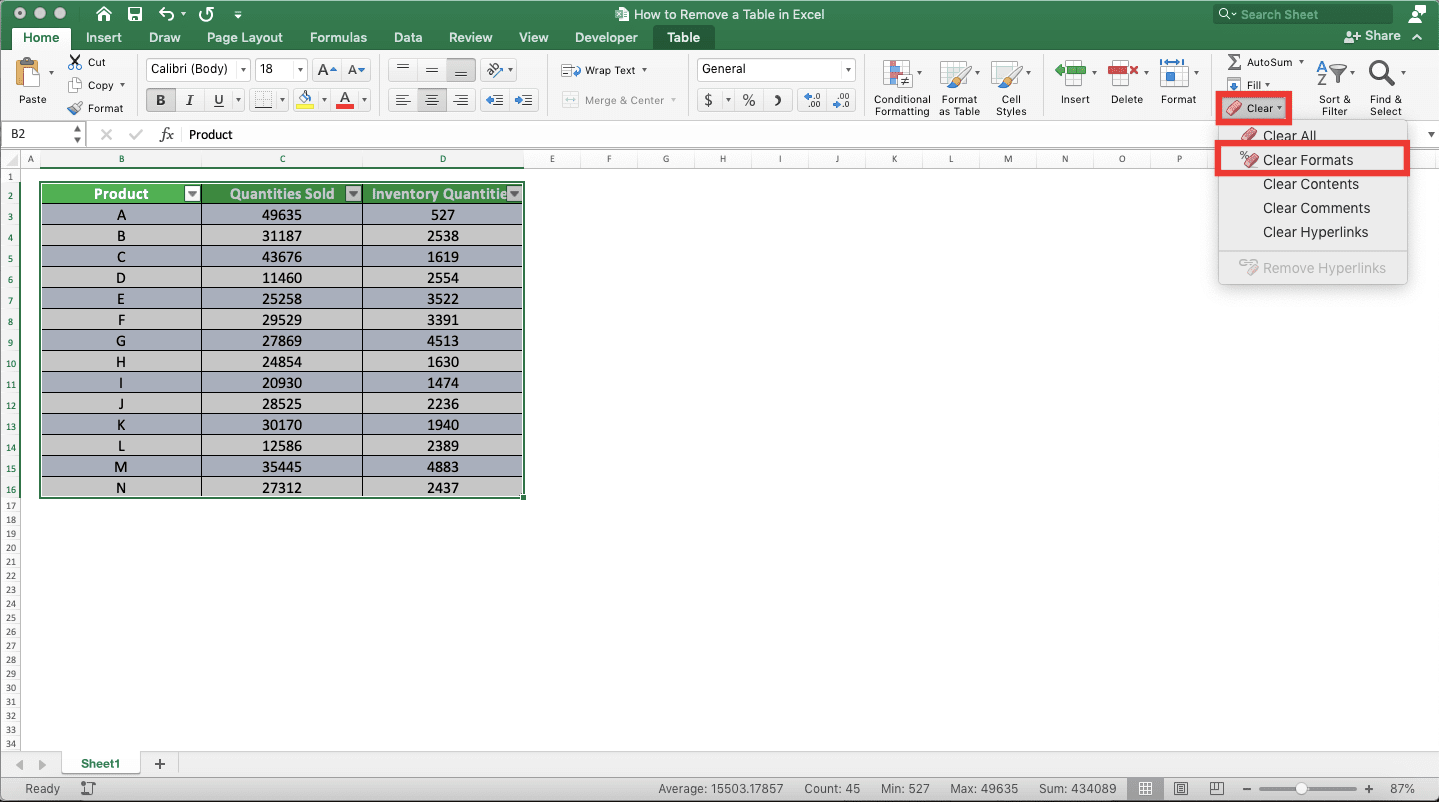
Task: Open the Page Layout ribbon tab
Action: click(x=245, y=37)
